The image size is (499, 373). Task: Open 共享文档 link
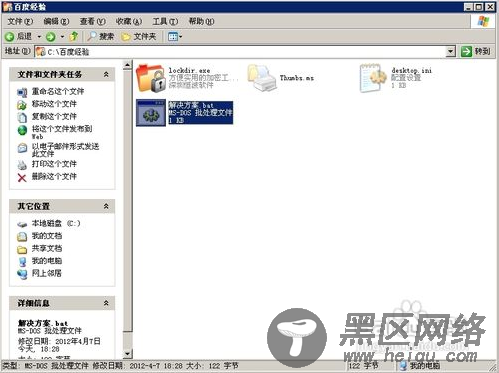(x=47, y=248)
